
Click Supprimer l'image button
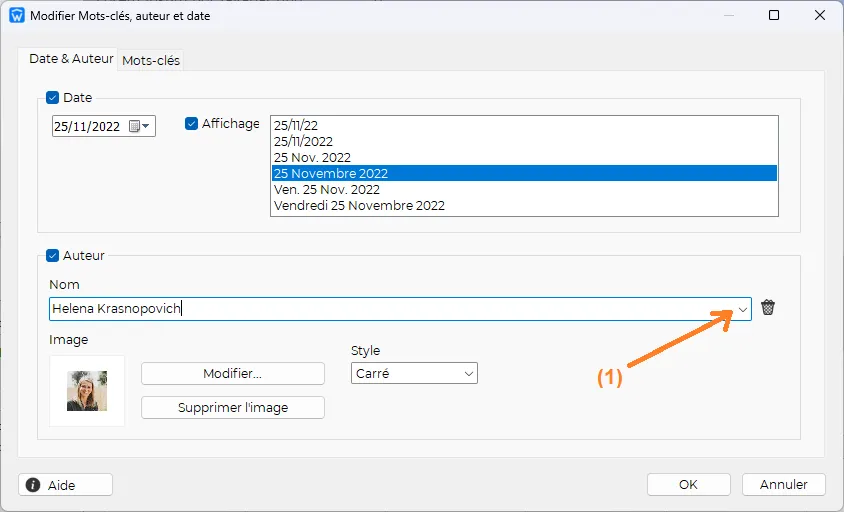pyautogui.click(x=233, y=408)
